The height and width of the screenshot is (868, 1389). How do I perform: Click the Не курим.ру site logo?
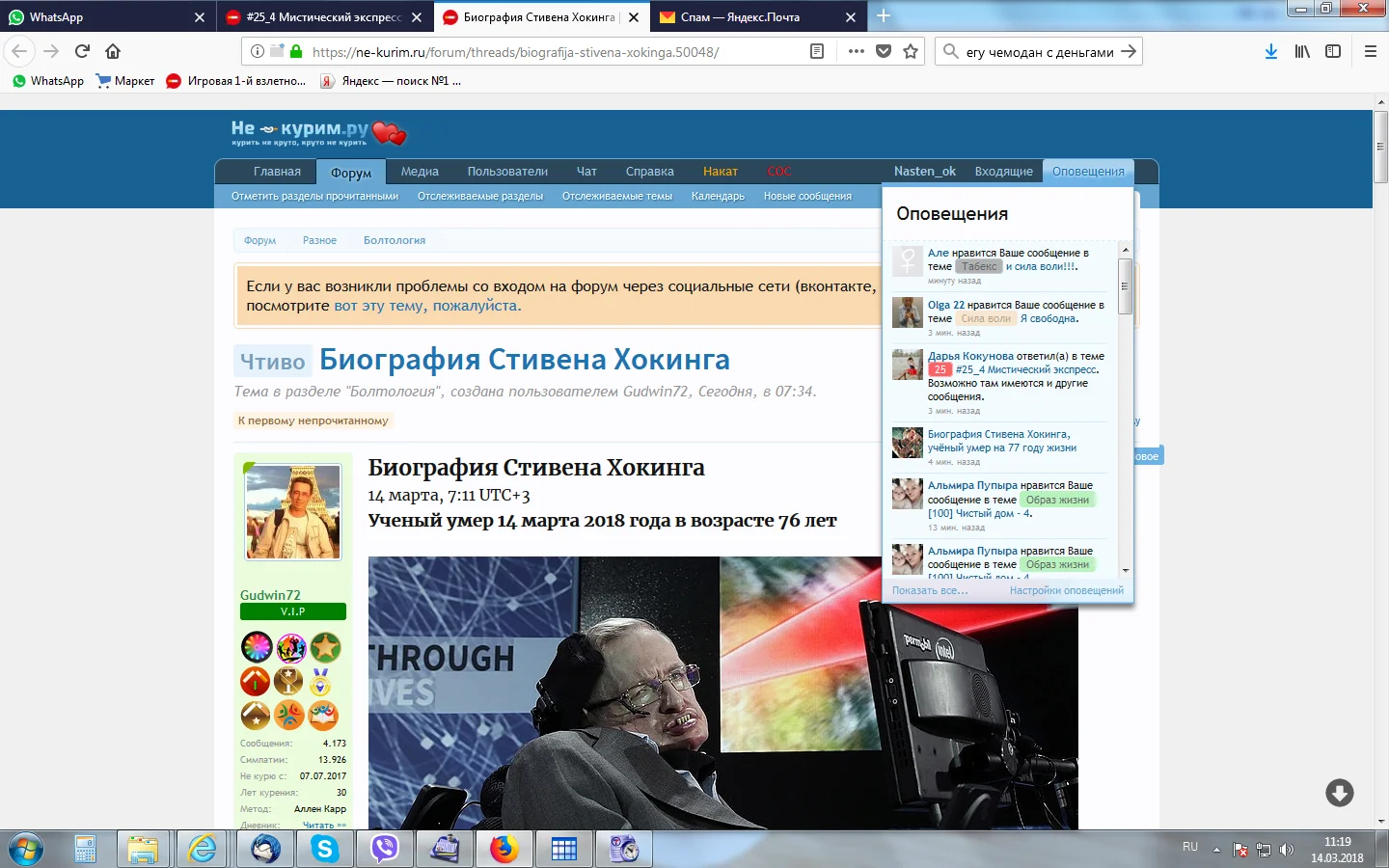point(318,132)
